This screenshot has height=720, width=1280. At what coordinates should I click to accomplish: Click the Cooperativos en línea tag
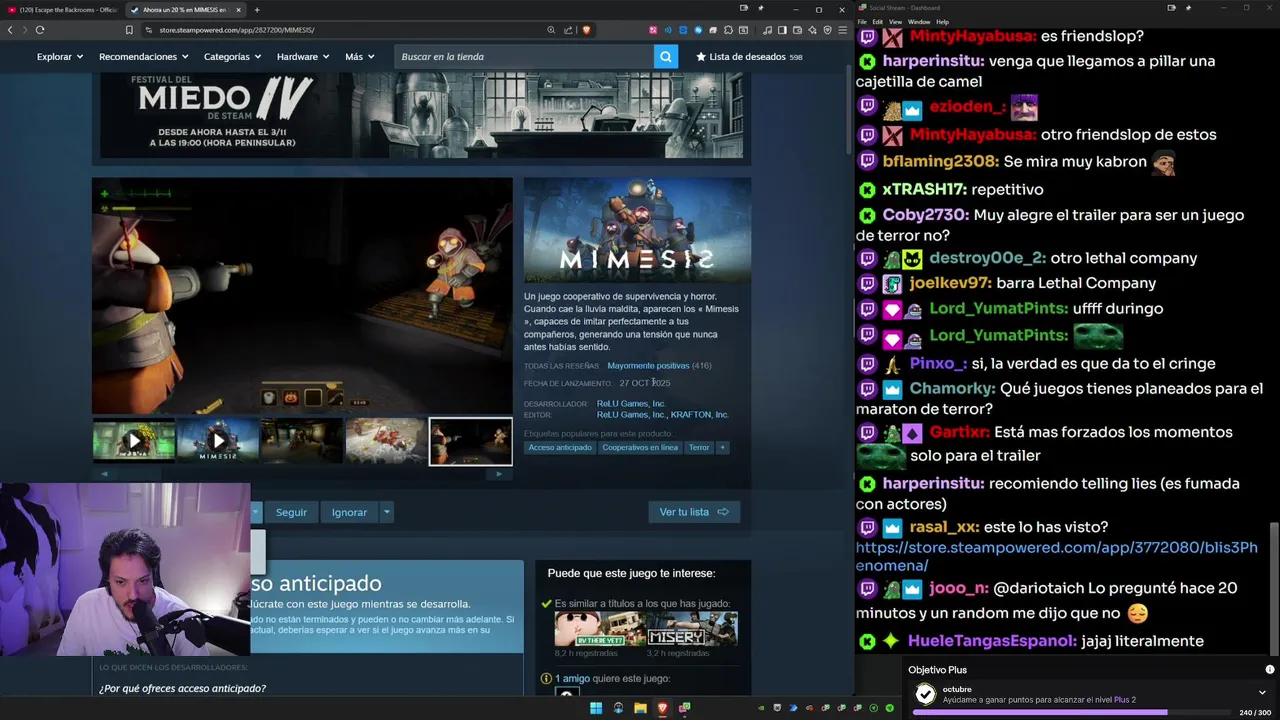(640, 447)
